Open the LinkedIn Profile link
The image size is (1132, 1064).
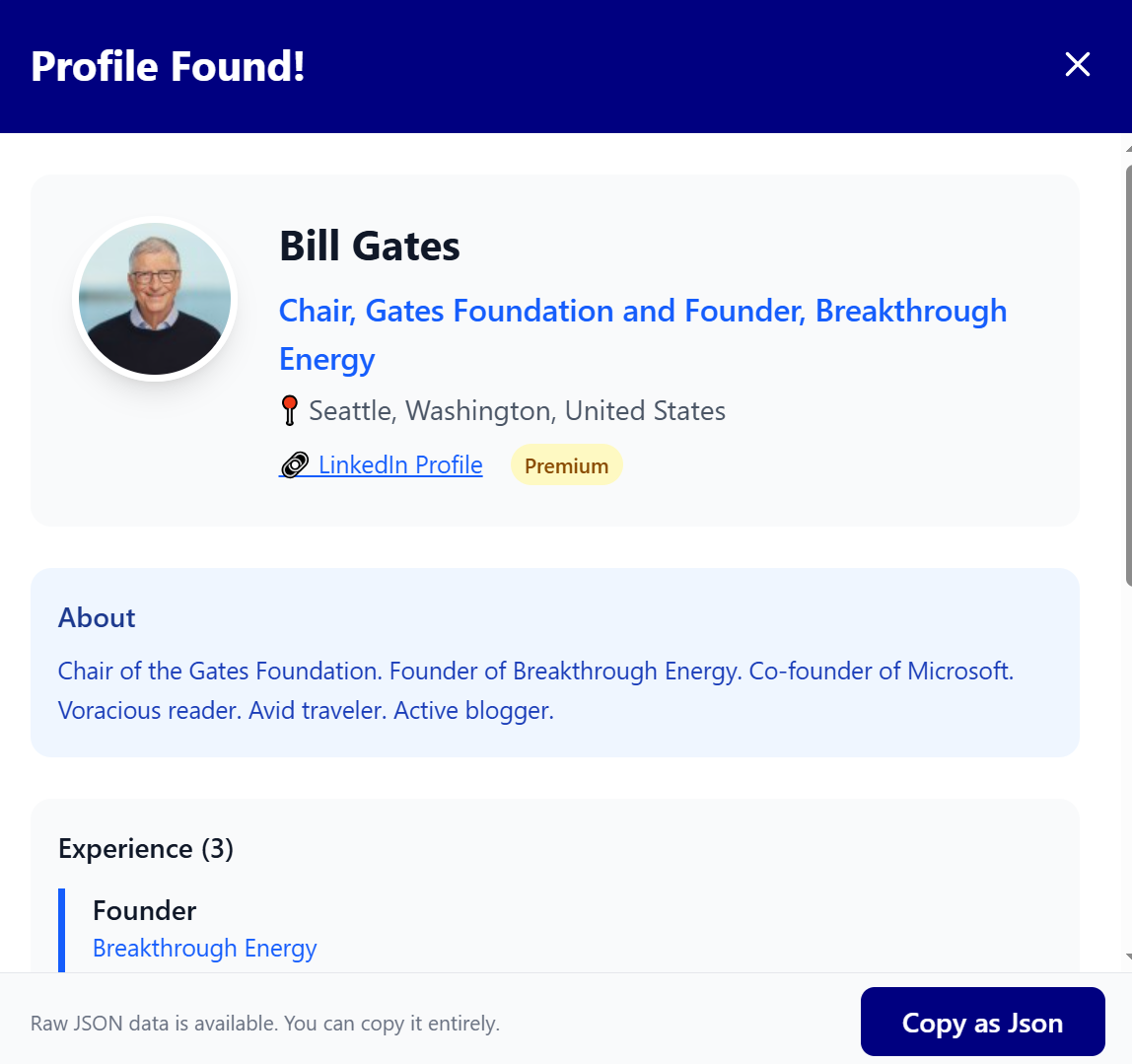400,465
